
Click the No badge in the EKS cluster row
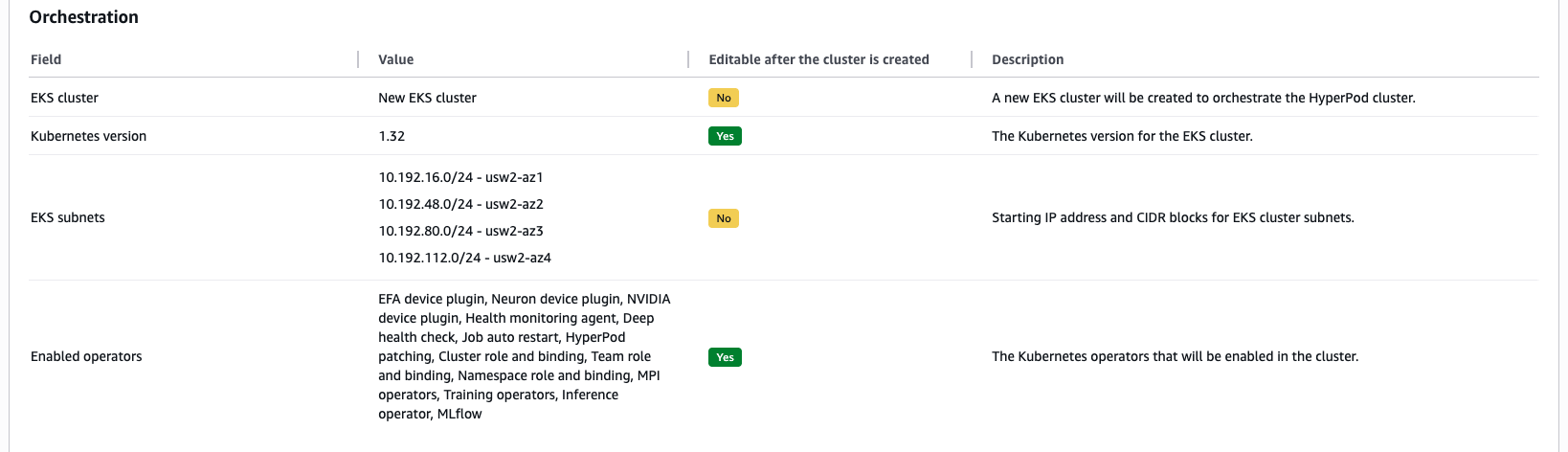pyautogui.click(x=724, y=98)
